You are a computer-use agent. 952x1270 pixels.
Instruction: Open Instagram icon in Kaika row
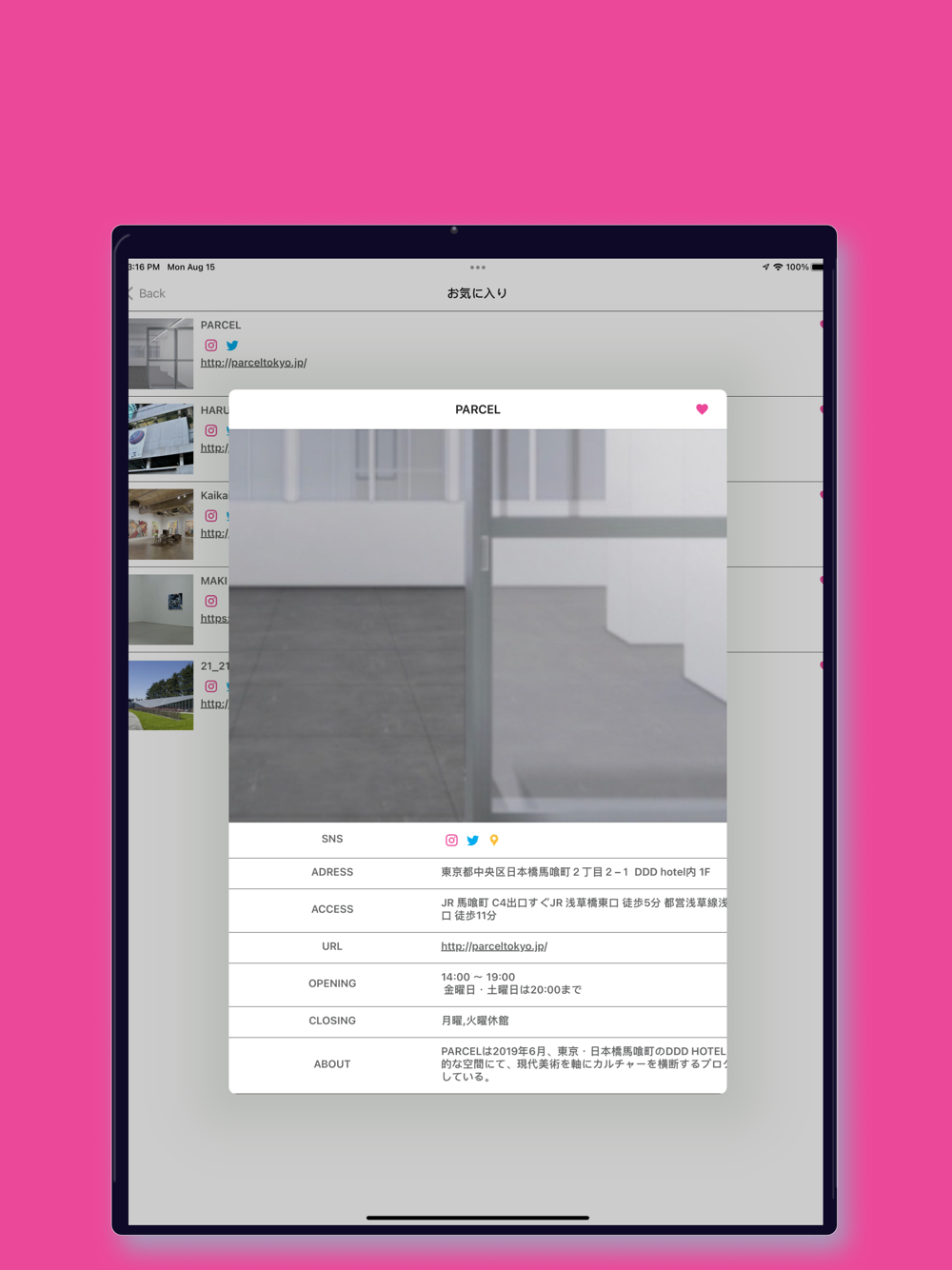tap(211, 516)
